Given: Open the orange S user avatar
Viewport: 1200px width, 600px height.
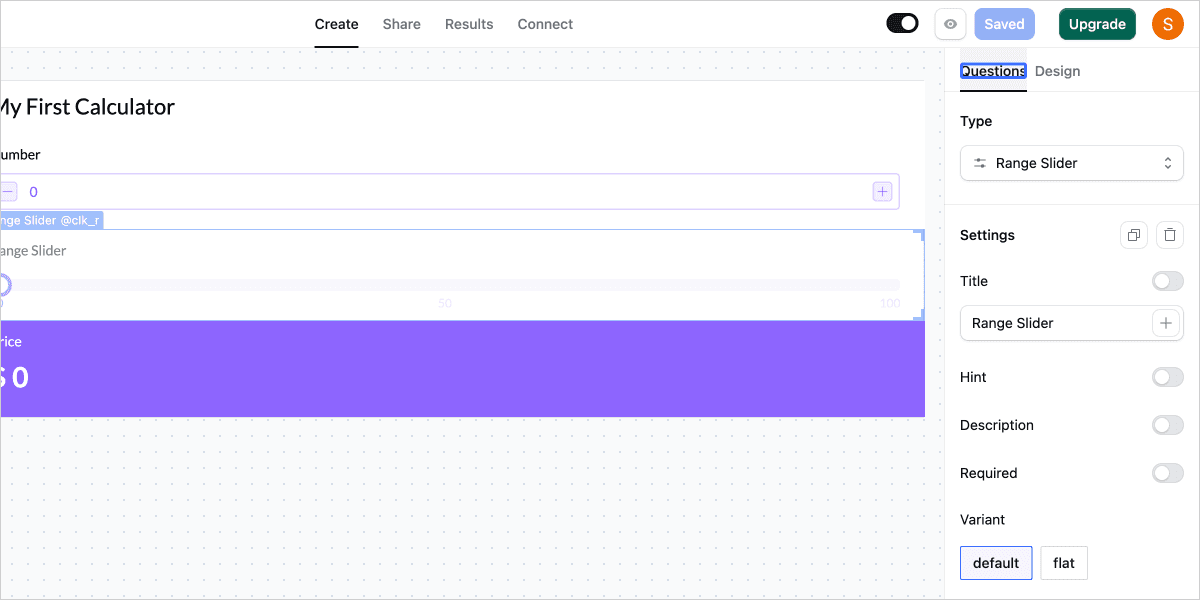Looking at the screenshot, I should pyautogui.click(x=1168, y=24).
